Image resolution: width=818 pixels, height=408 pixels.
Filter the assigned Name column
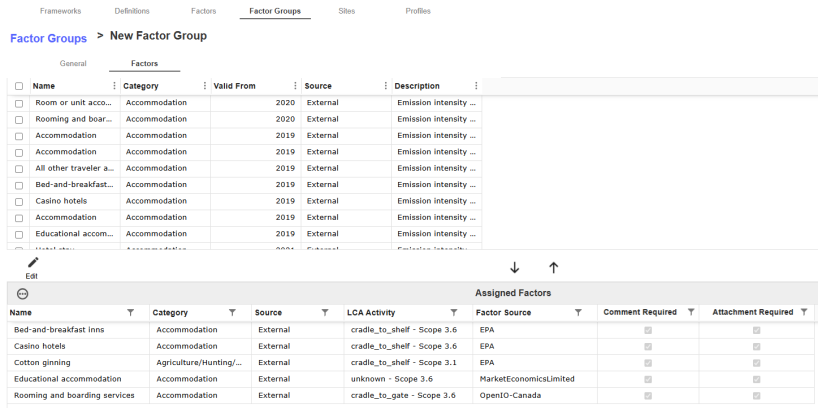click(x=130, y=313)
